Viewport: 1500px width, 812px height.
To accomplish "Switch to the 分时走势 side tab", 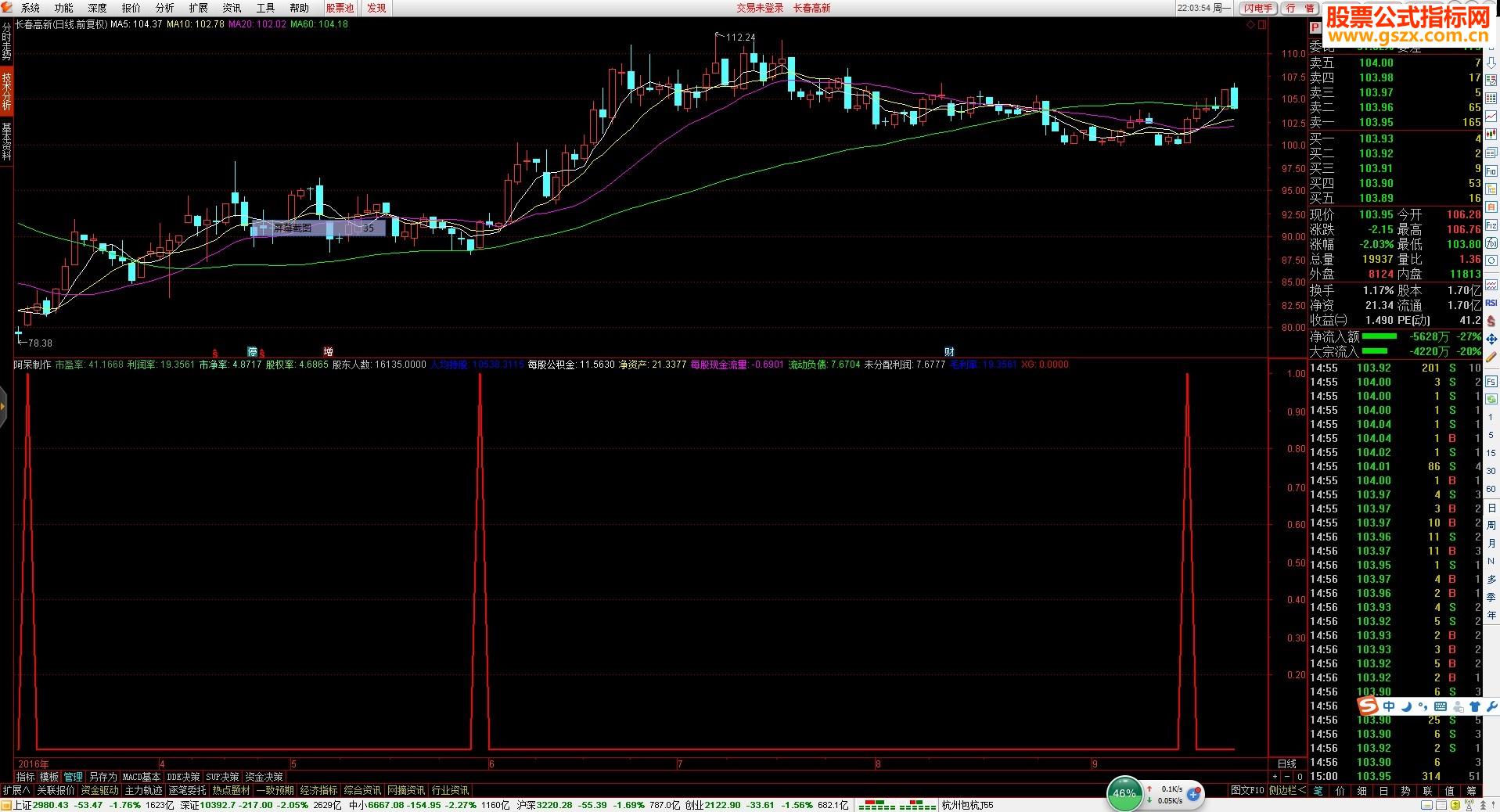I will pos(6,42).
